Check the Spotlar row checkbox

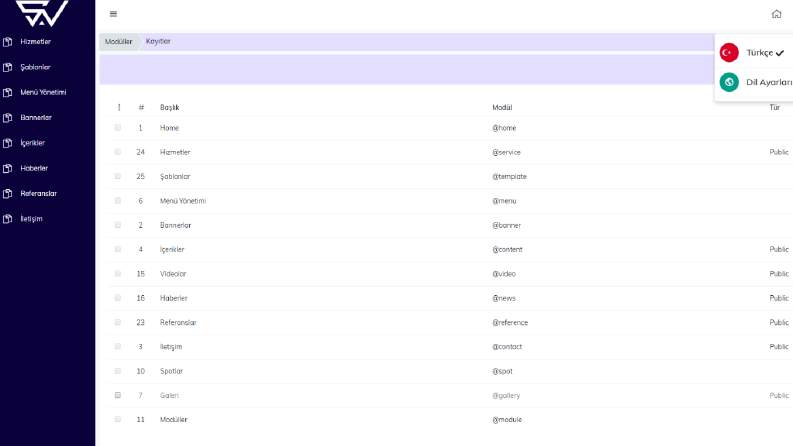click(x=118, y=371)
